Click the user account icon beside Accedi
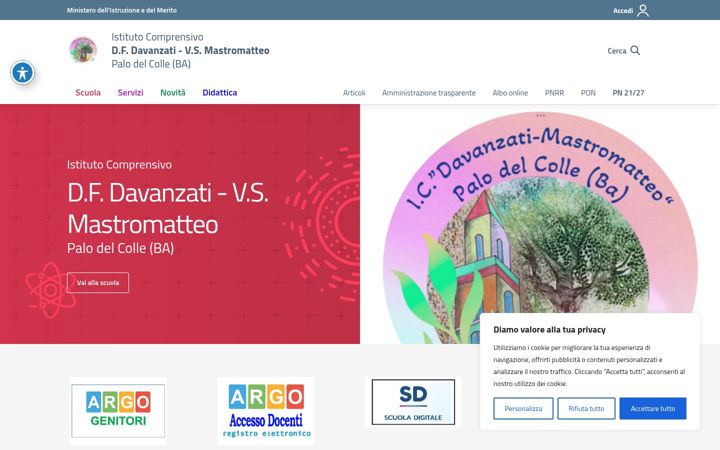The height and width of the screenshot is (450, 720). 643,10
